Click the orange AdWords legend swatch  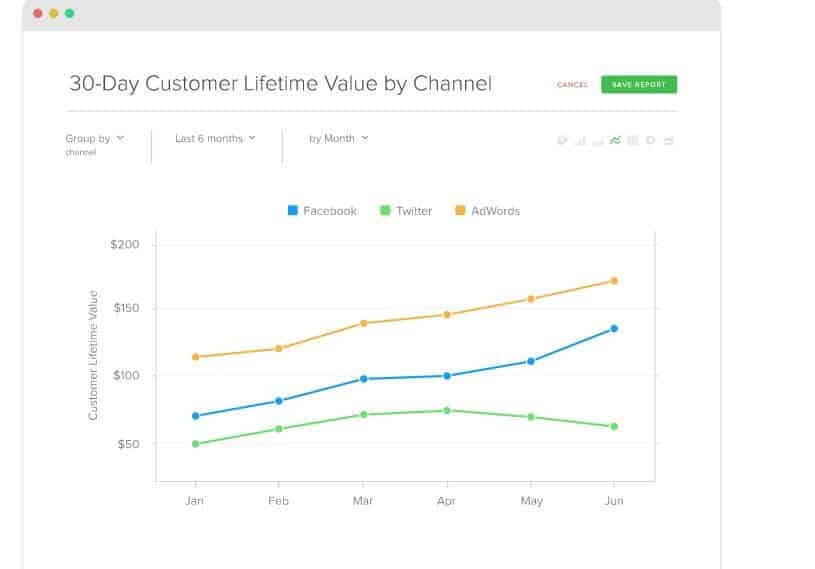pos(460,211)
